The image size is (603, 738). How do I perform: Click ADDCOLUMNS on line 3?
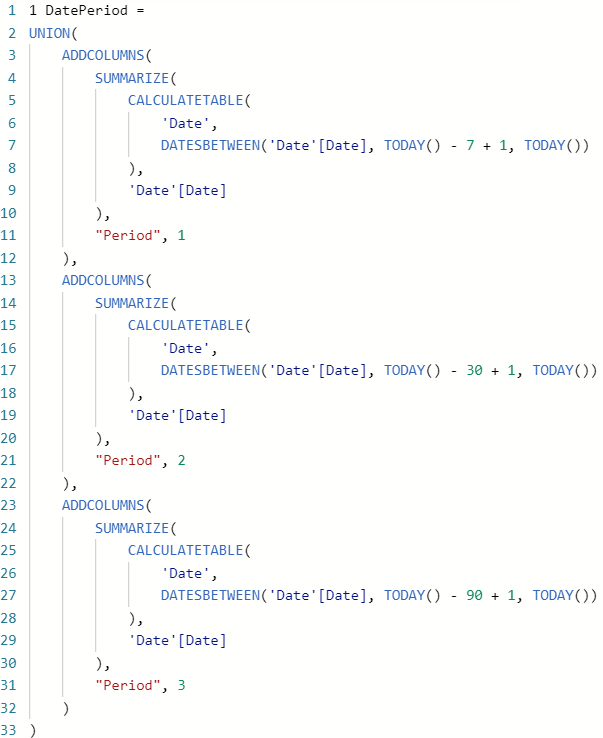pos(103,56)
